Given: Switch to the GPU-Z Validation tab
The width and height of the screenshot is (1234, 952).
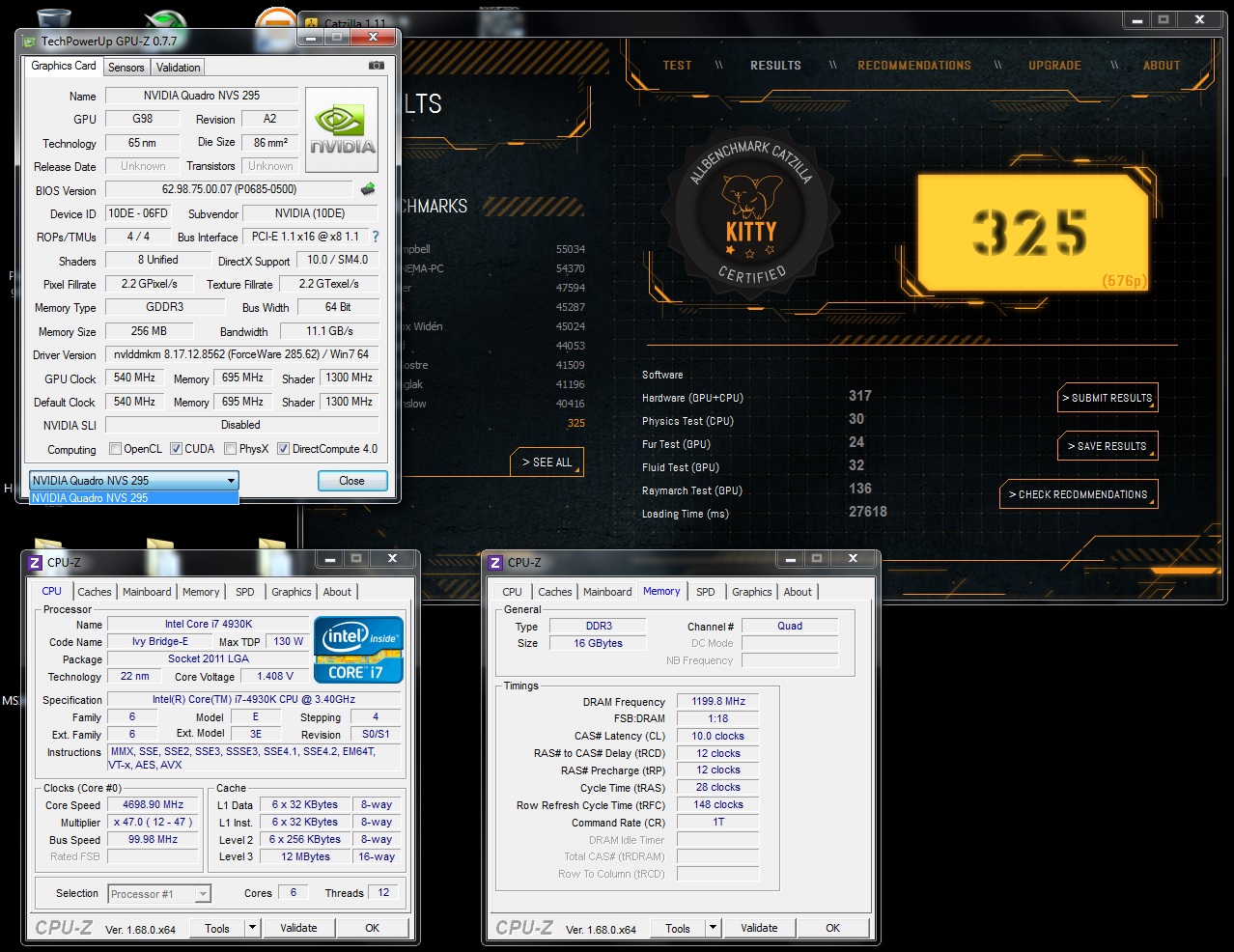Looking at the screenshot, I should click(x=179, y=68).
